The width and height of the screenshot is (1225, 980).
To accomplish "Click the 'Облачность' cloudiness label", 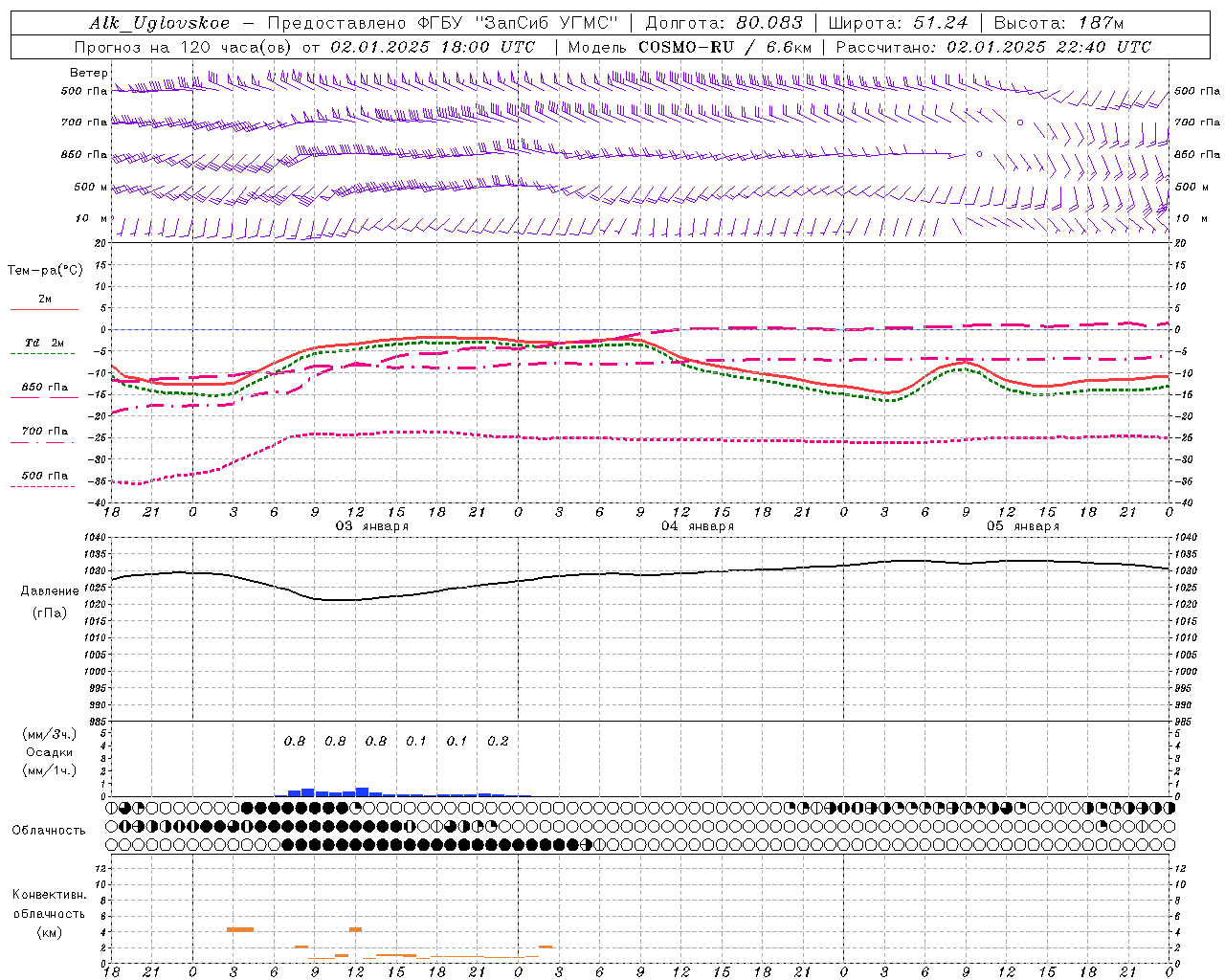I will click(x=49, y=831).
